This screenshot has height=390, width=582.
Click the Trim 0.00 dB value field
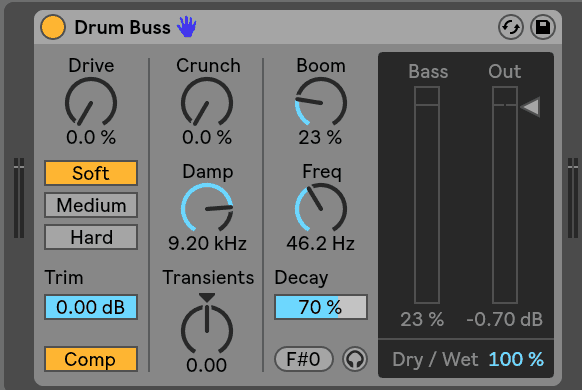(91, 307)
